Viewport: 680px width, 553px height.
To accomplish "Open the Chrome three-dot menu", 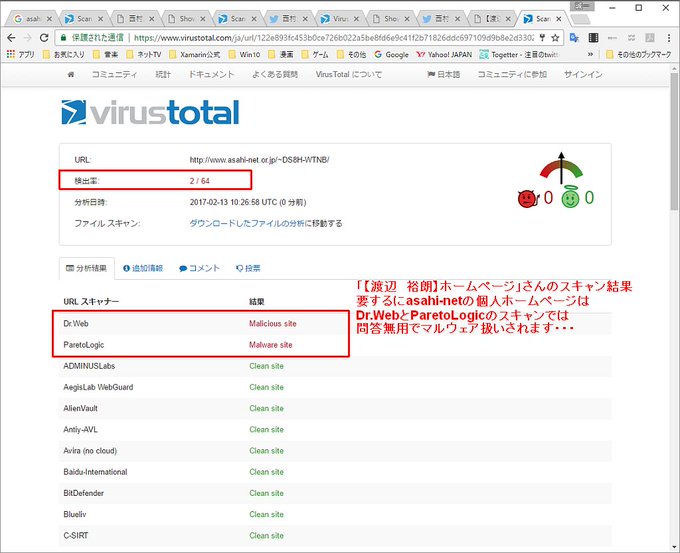I will point(669,38).
